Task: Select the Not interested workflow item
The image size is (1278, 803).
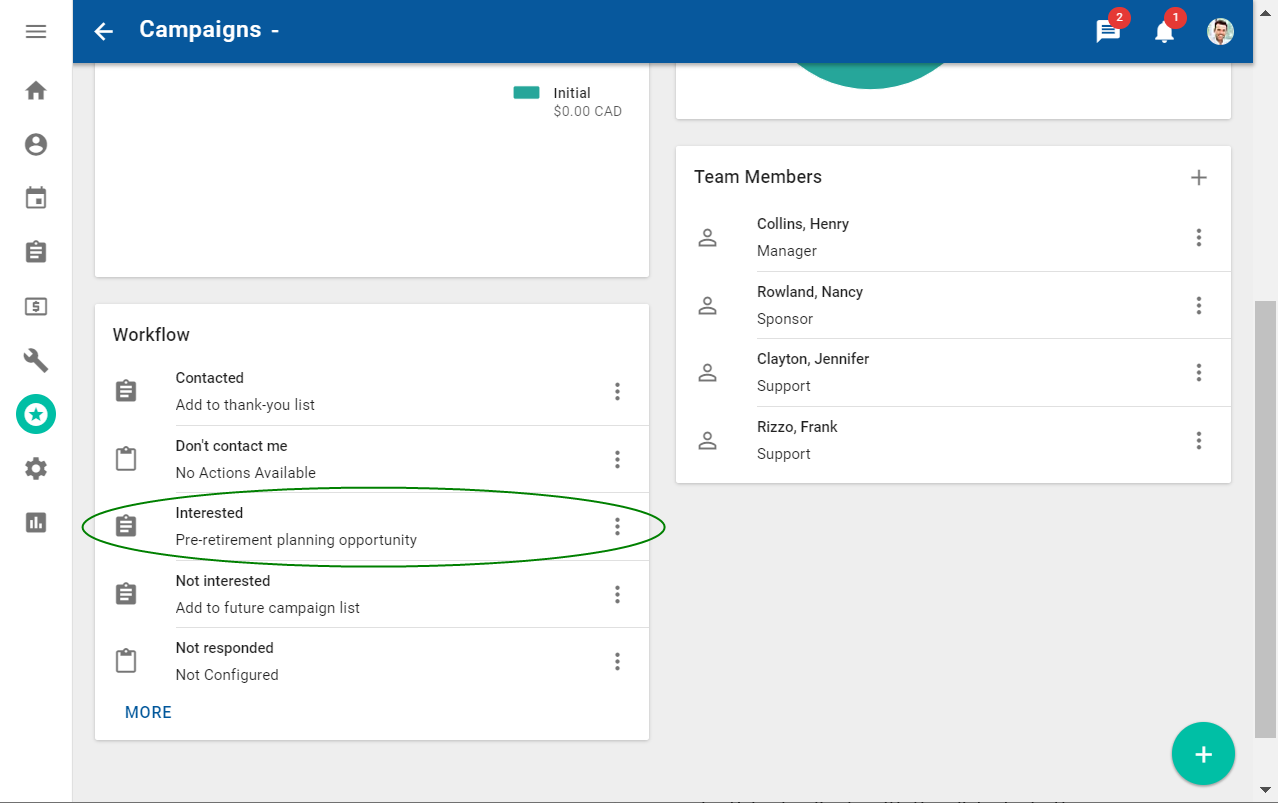Action: point(267,594)
